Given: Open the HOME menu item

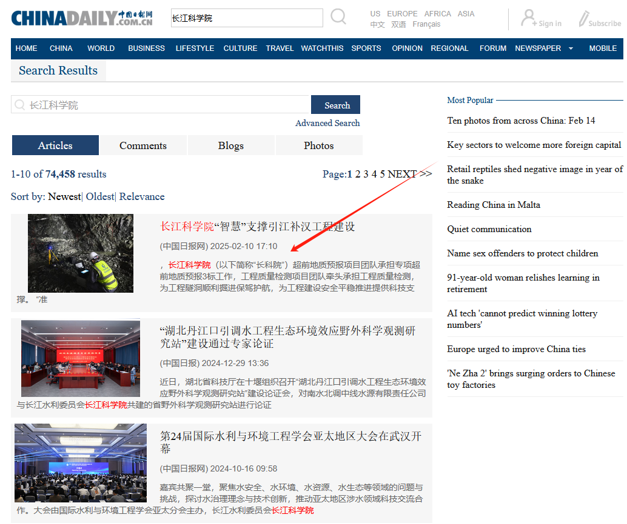Looking at the screenshot, I should pos(26,48).
